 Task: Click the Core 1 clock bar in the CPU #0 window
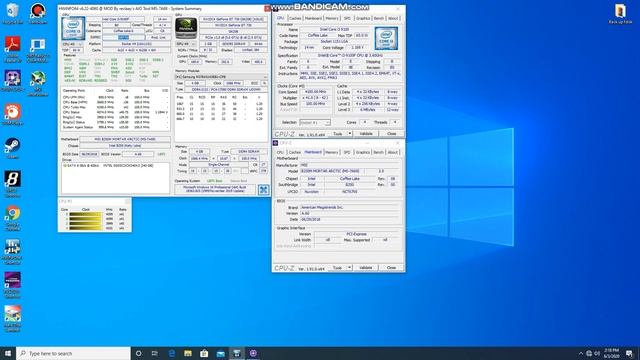click(85, 219)
